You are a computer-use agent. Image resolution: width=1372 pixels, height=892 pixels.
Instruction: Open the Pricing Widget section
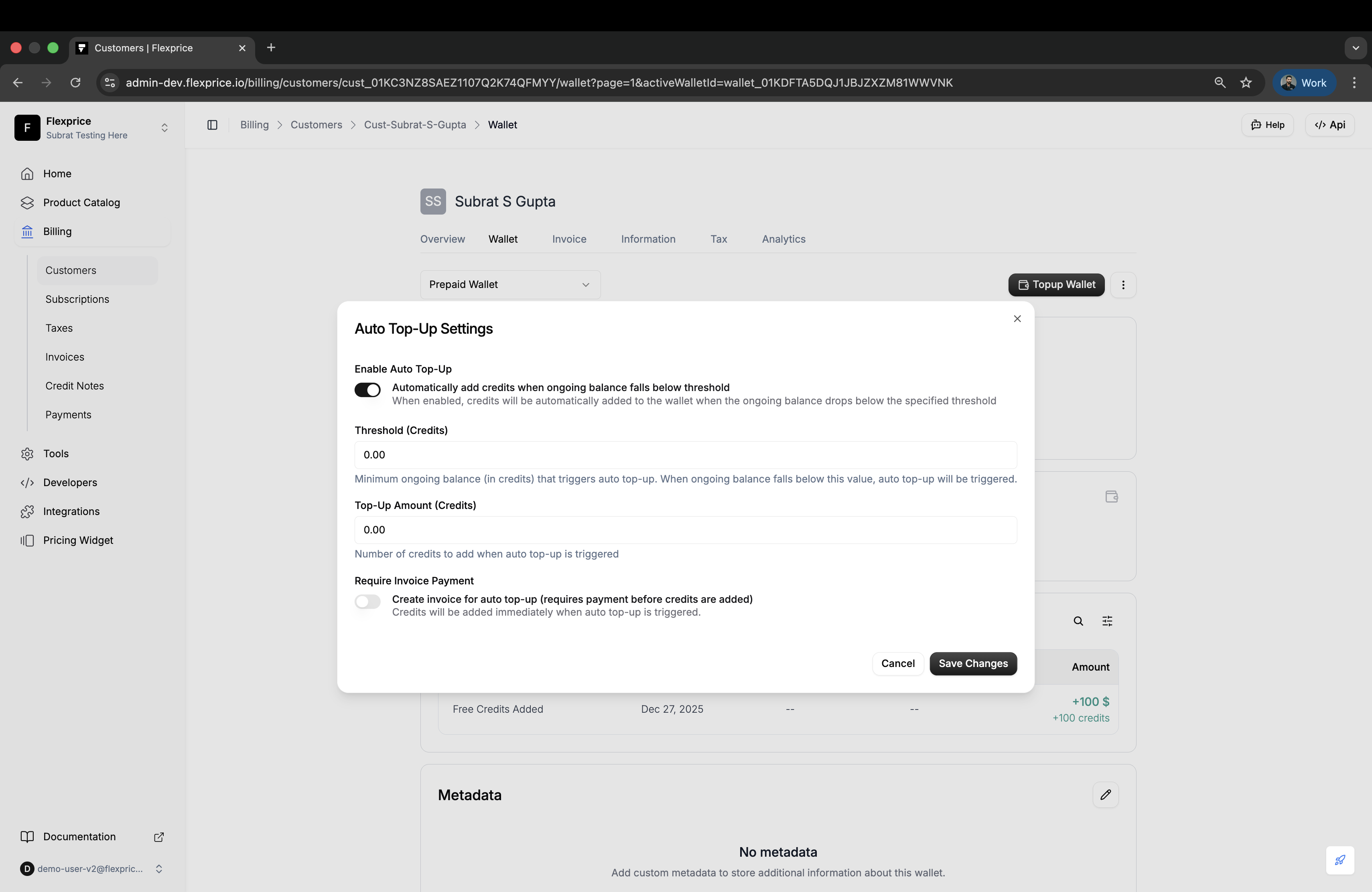pyautogui.click(x=78, y=540)
